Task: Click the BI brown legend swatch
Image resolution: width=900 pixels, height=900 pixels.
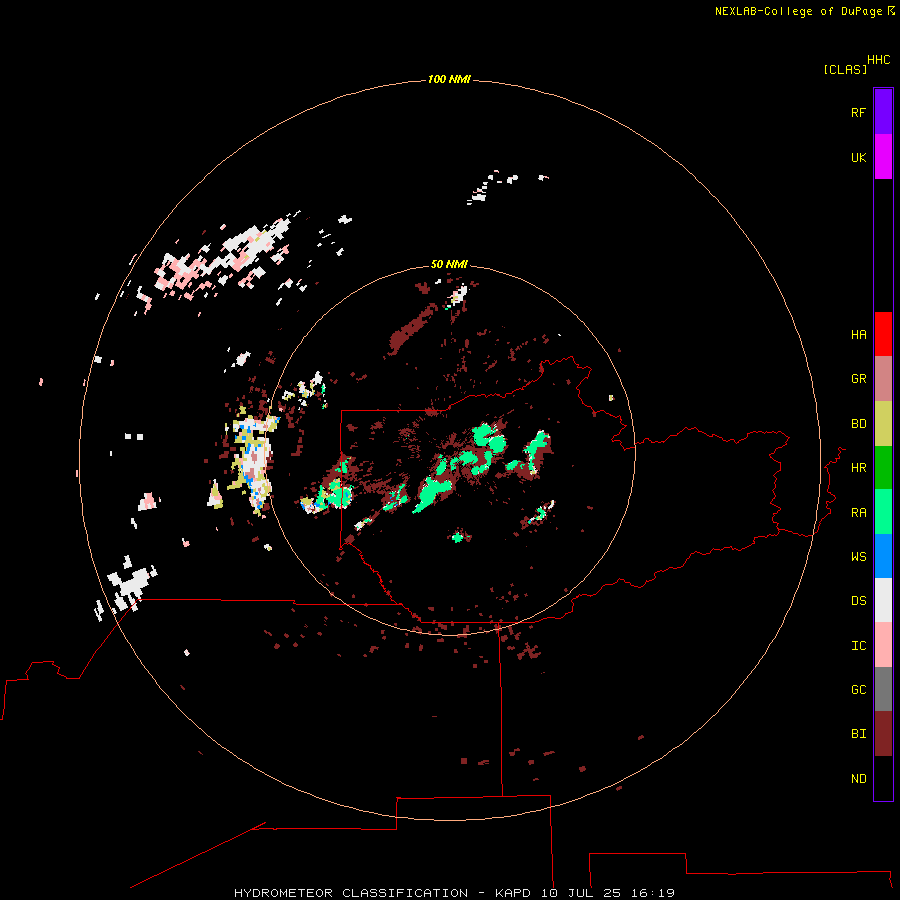Action: (x=883, y=734)
